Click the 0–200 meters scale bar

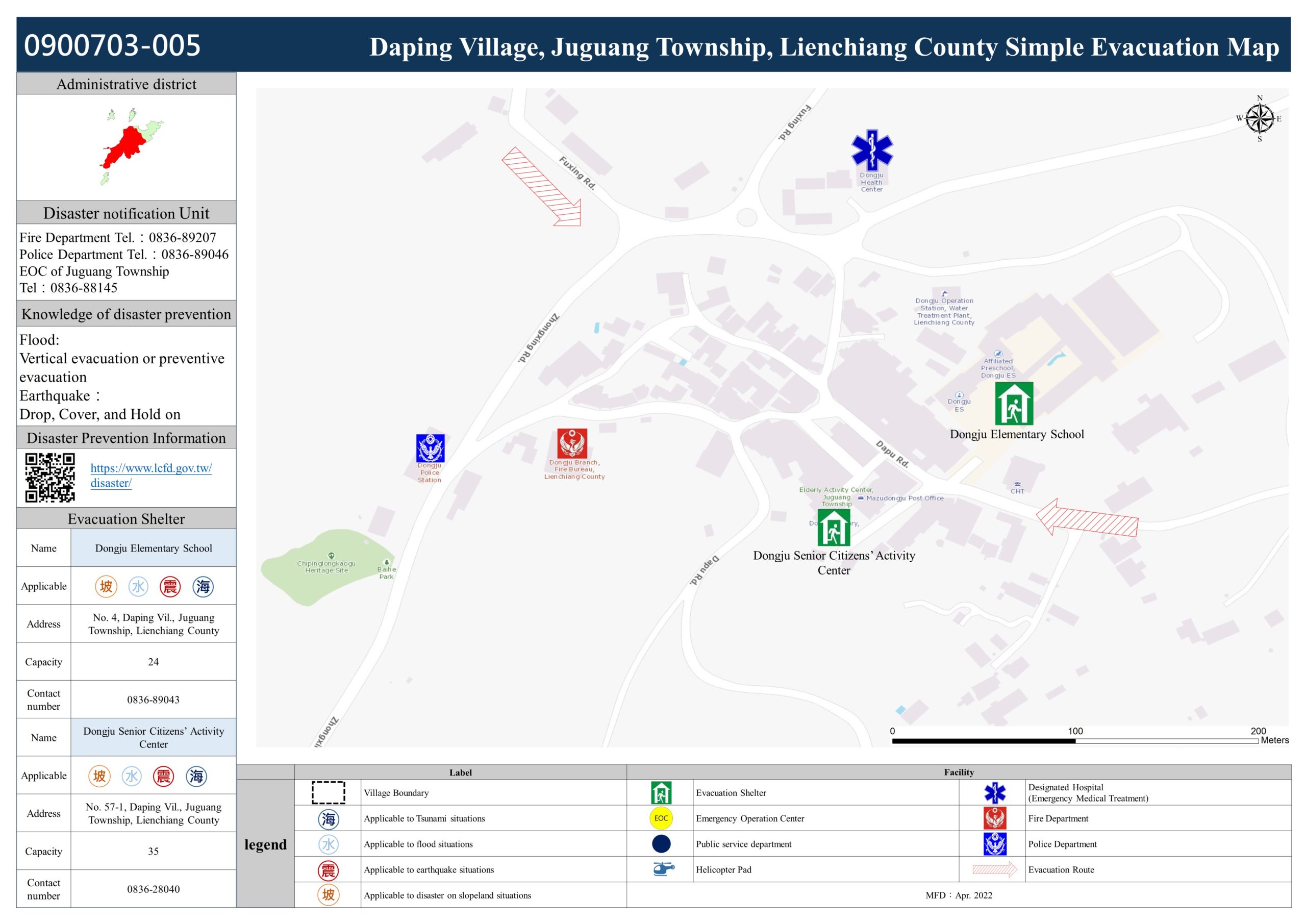1074,741
